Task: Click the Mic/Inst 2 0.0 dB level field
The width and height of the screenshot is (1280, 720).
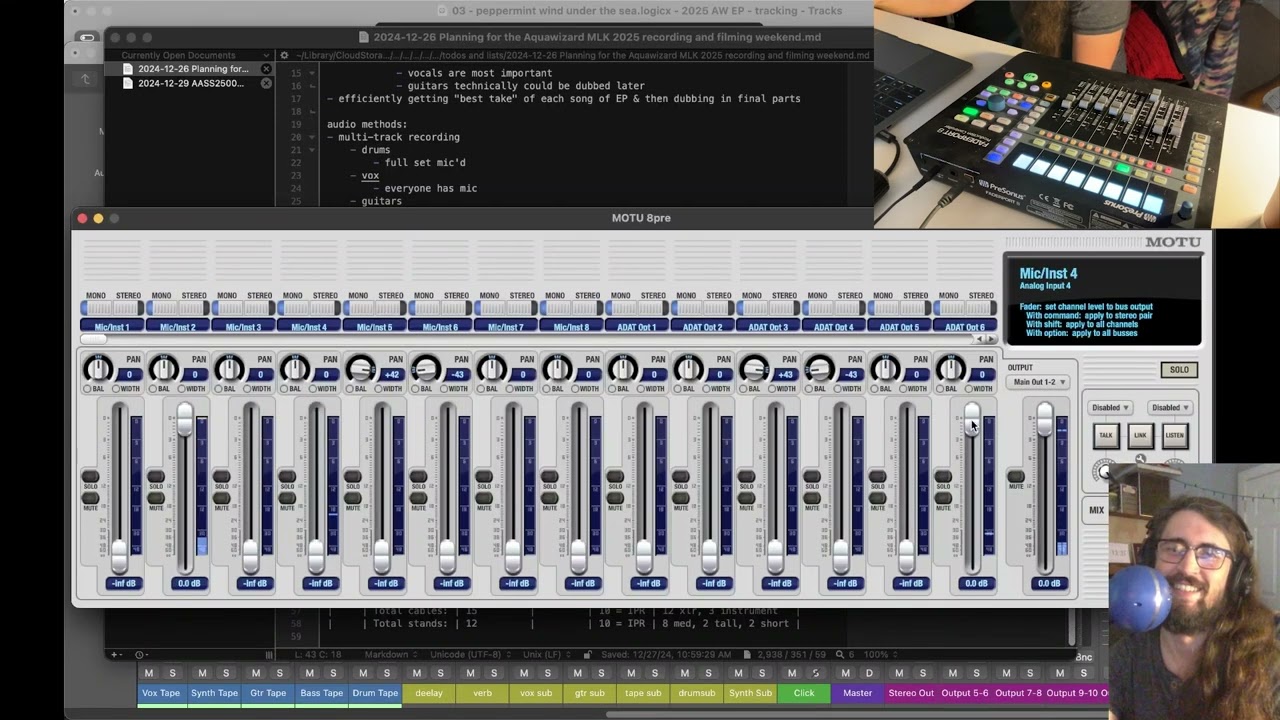Action: [189, 583]
